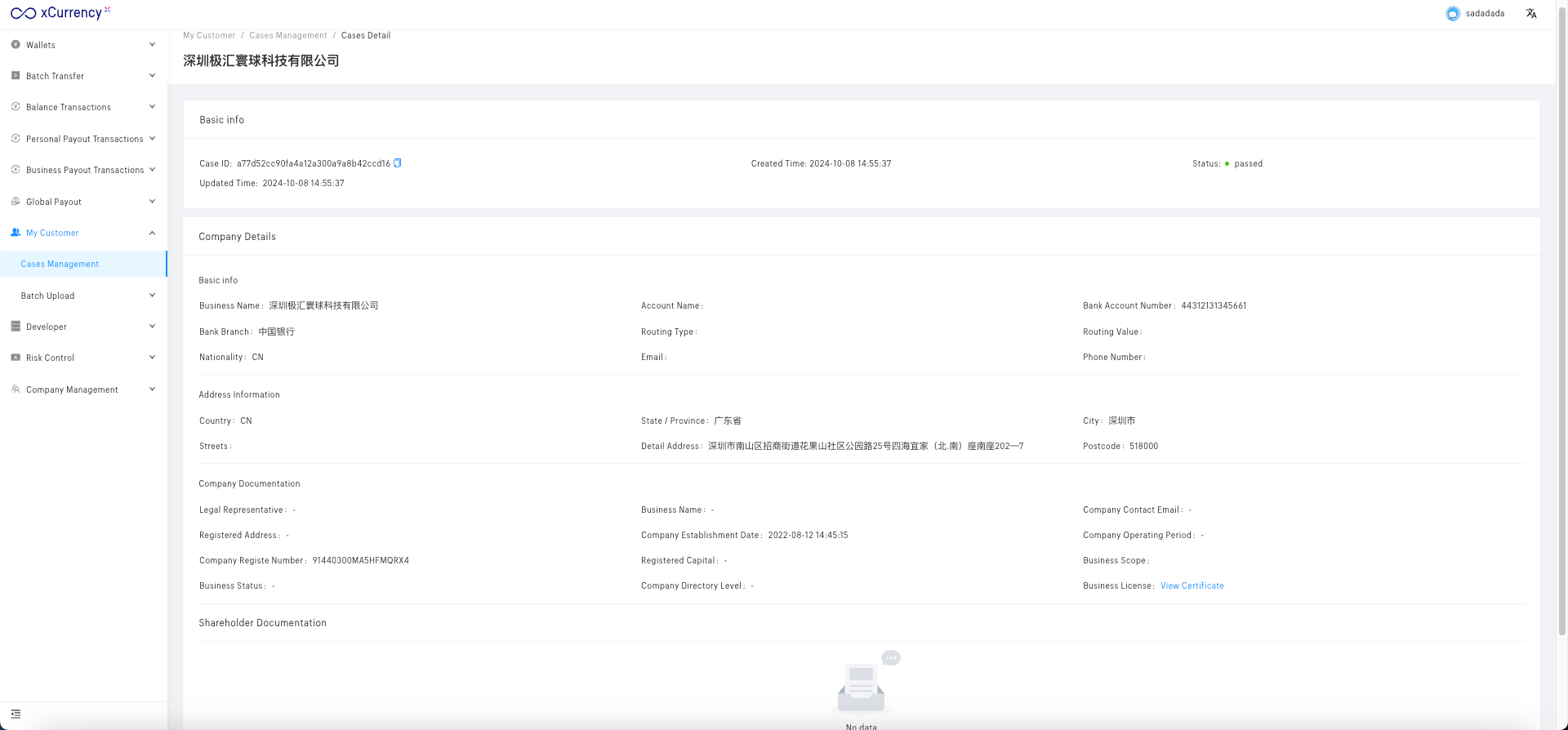
Task: Open Personal Payout Transactions menu
Action: [83, 139]
